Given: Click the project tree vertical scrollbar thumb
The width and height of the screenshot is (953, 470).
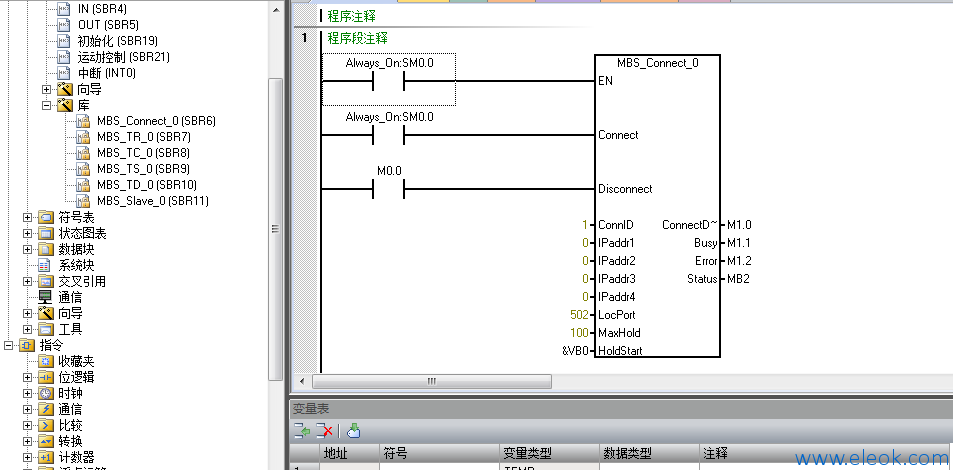Looking at the screenshot, I should [x=276, y=229].
